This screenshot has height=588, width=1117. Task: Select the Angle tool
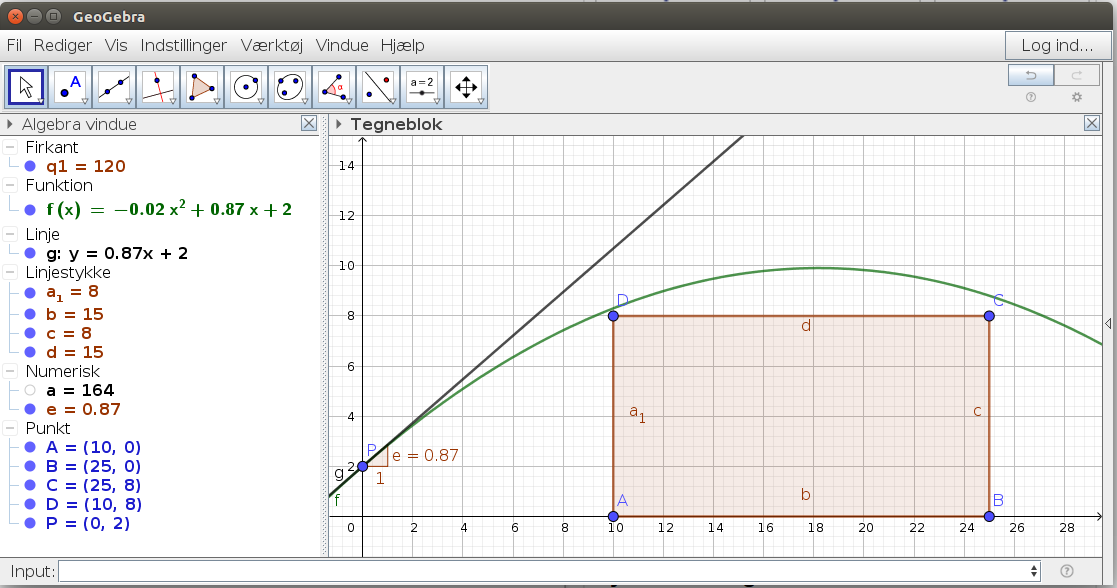point(333,88)
